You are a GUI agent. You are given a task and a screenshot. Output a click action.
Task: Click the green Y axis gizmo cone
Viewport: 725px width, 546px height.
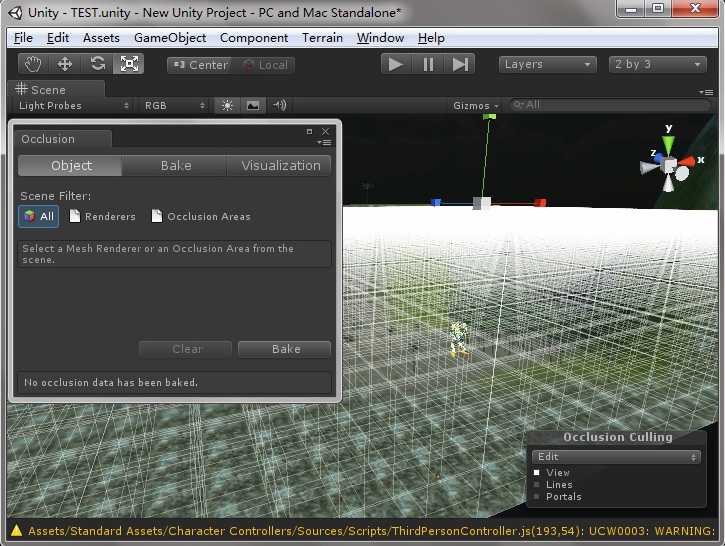coord(668,145)
